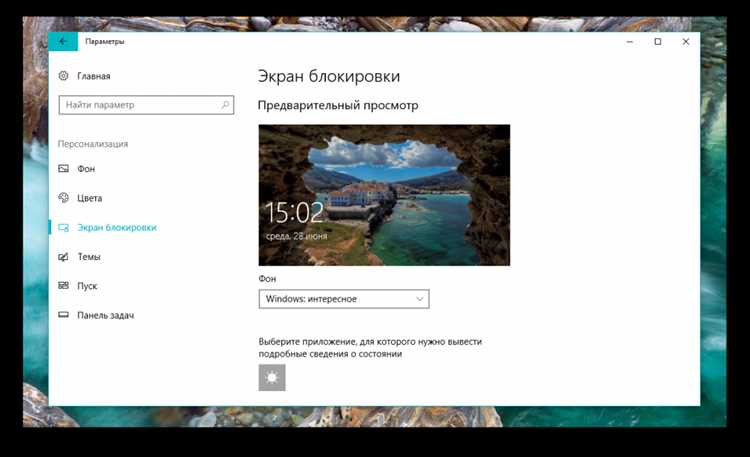The width and height of the screenshot is (750, 457).
Task: Open the Главная settings home page
Action: point(94,76)
